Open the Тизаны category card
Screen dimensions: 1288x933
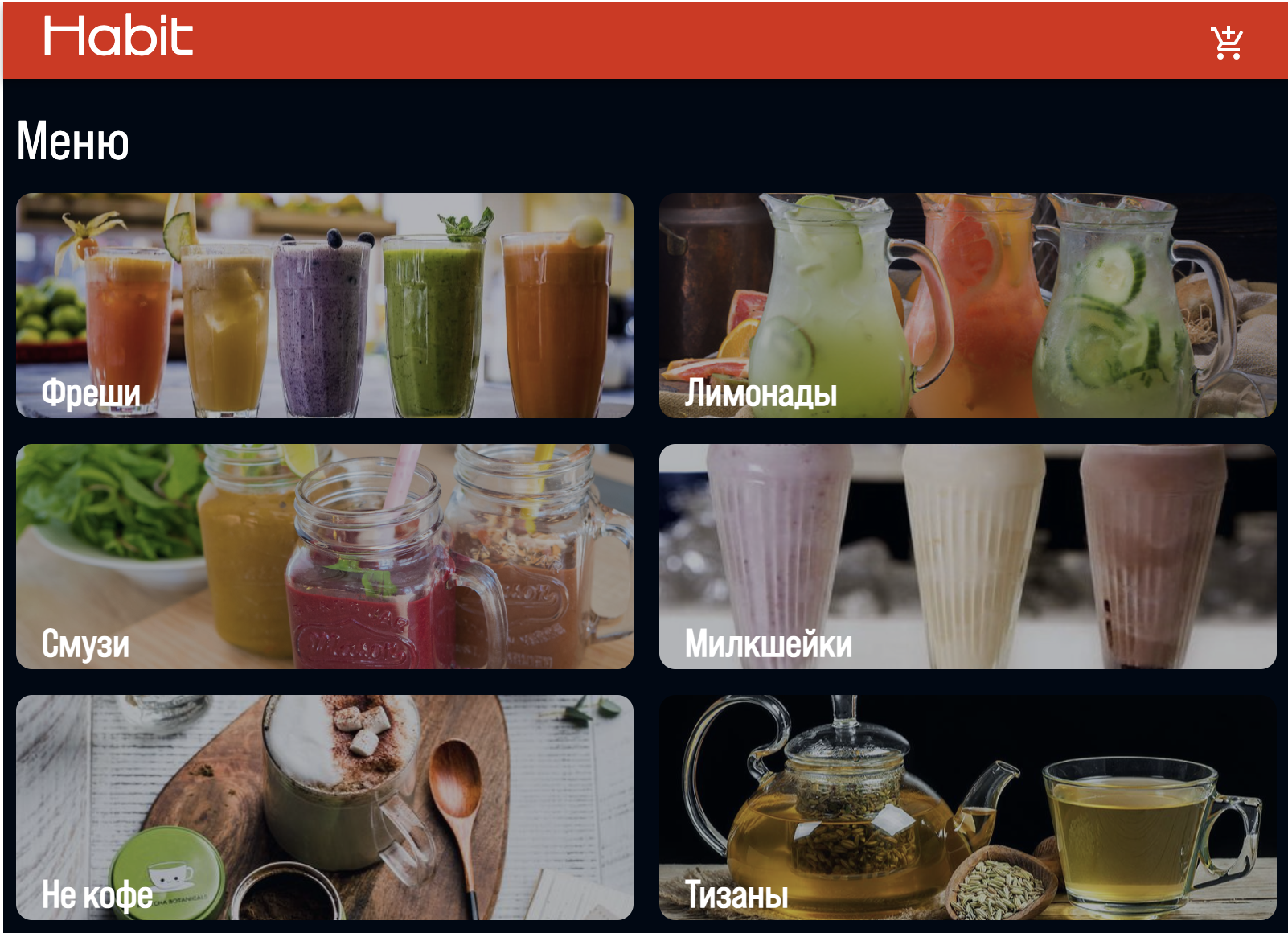pyautogui.click(x=968, y=808)
